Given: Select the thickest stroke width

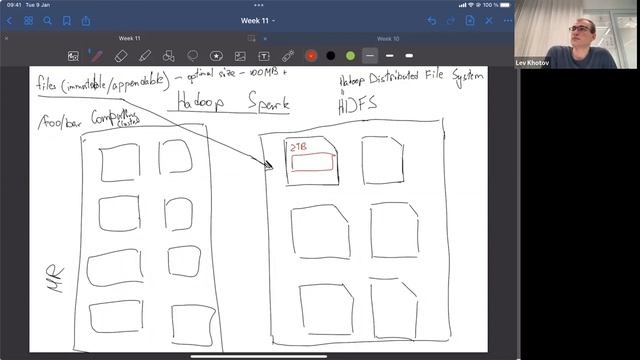Looking at the screenshot, I should tap(409, 56).
